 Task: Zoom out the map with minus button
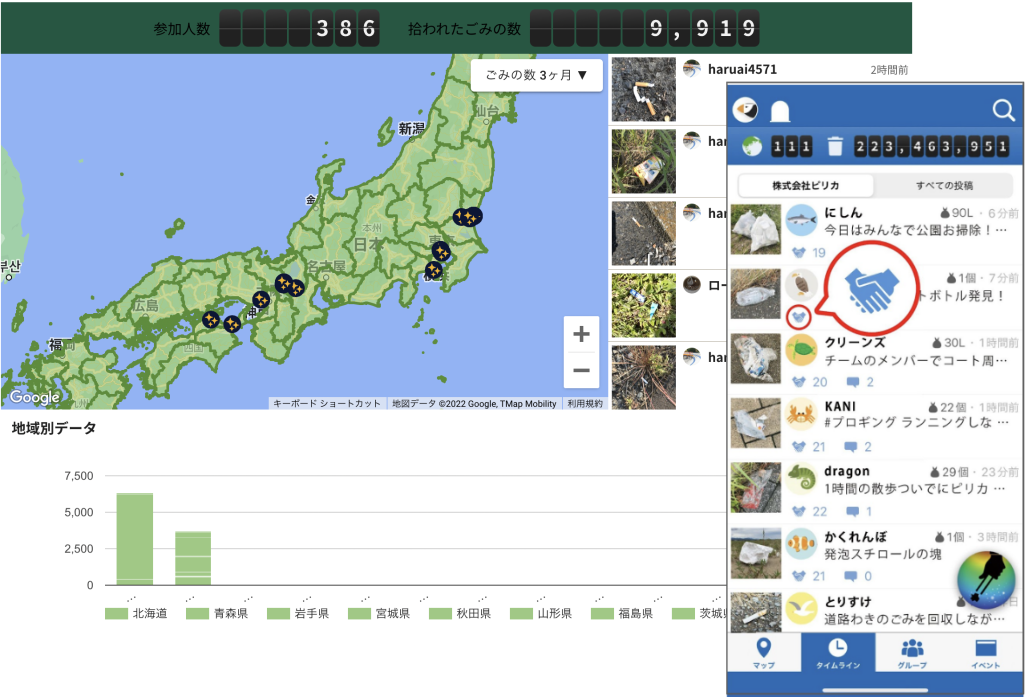(x=581, y=370)
